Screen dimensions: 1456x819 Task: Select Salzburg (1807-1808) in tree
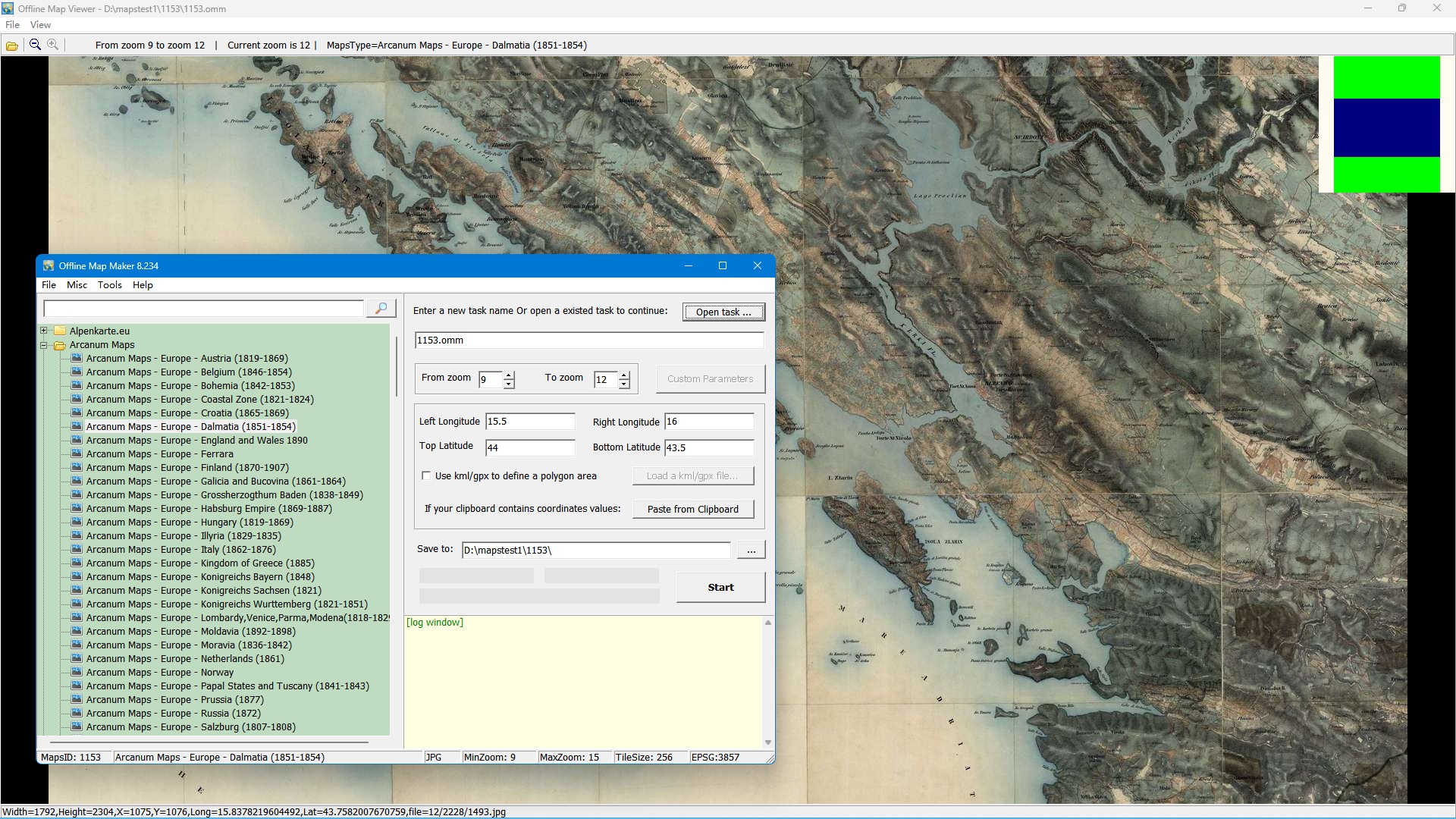[190, 726]
